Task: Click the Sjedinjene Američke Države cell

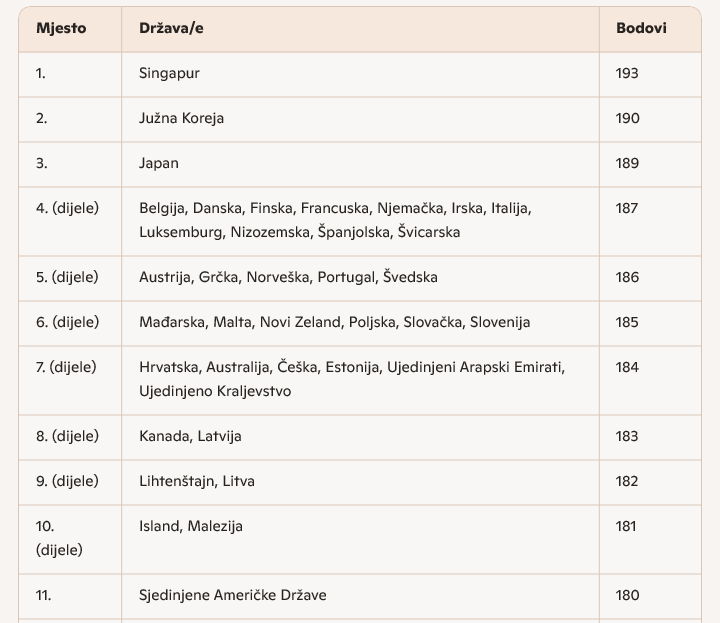Action: tap(232, 595)
